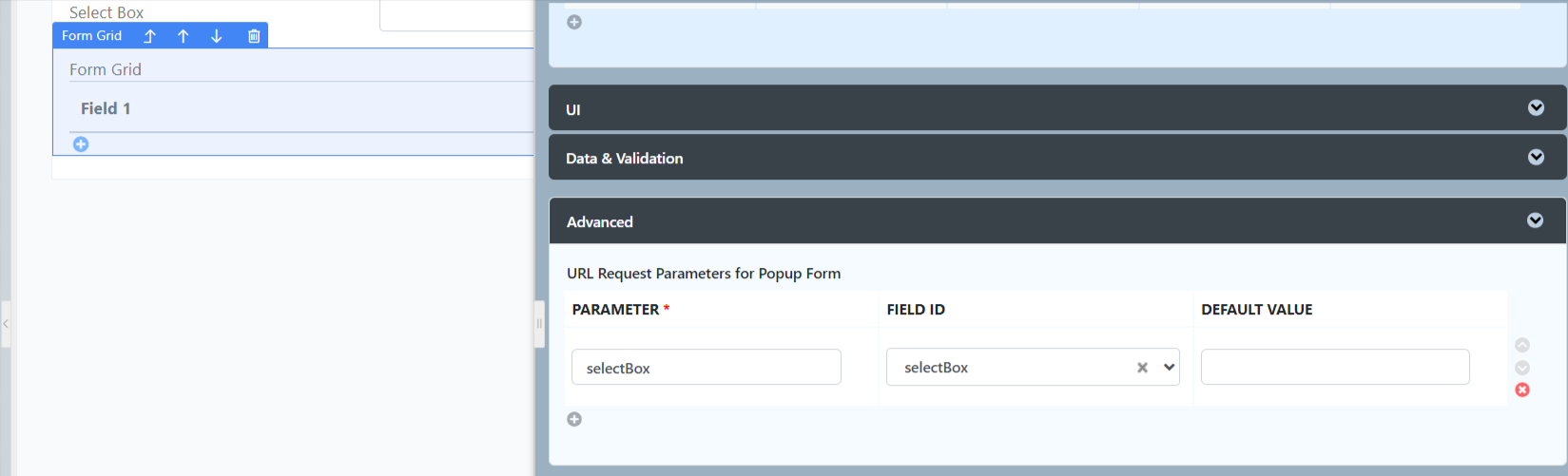Expand the Data & Validation section
This screenshot has width=1568, height=476.
[1536, 158]
